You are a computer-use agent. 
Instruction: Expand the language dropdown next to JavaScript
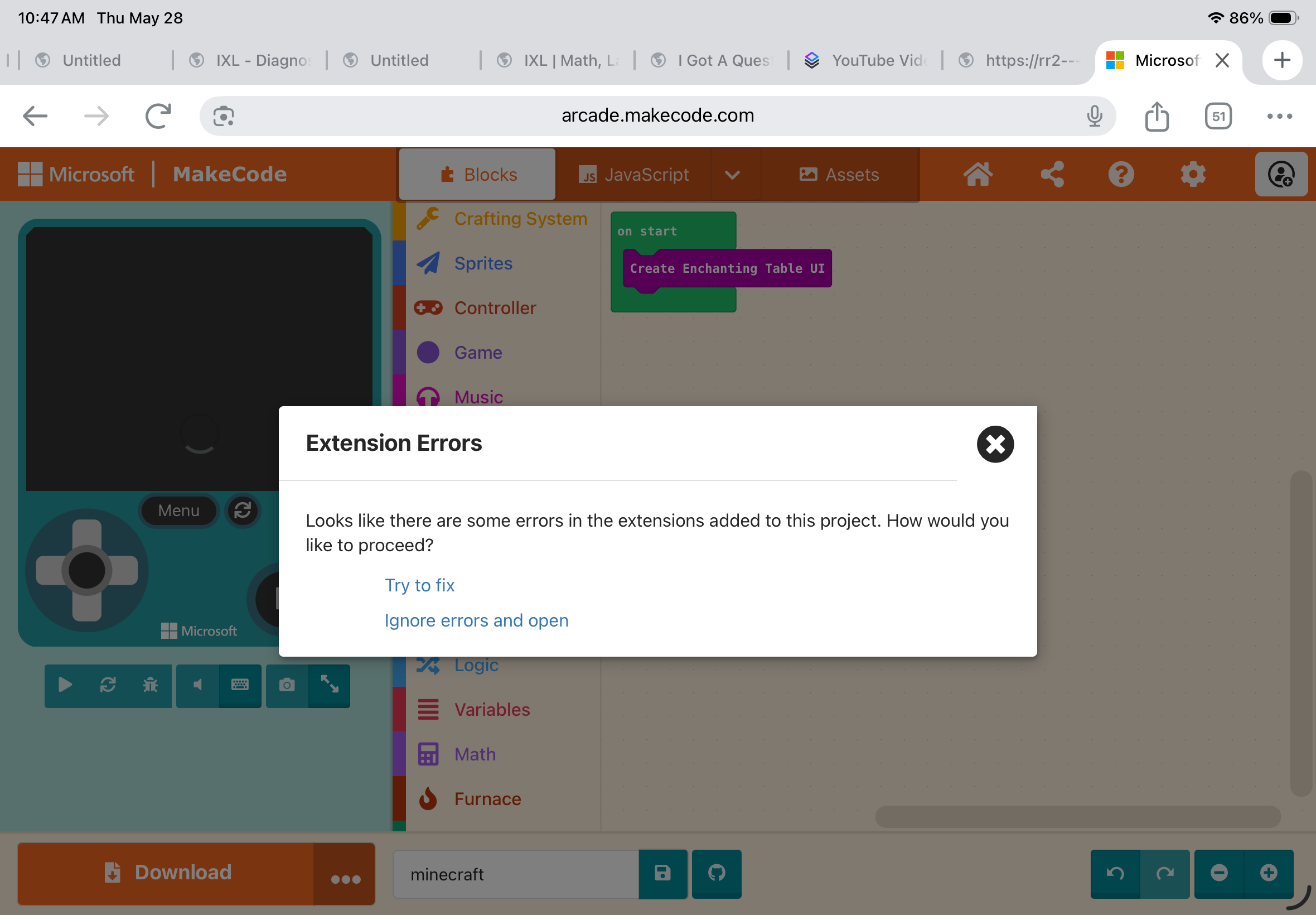click(733, 174)
